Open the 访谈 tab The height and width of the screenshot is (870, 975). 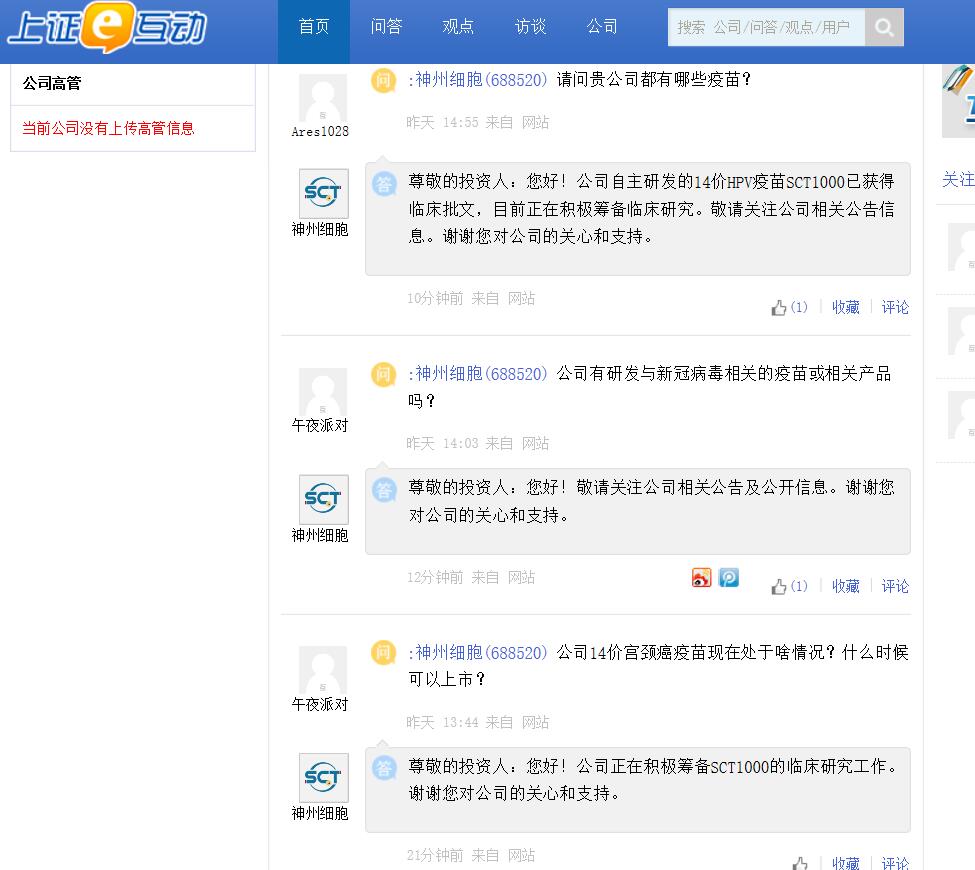[530, 27]
